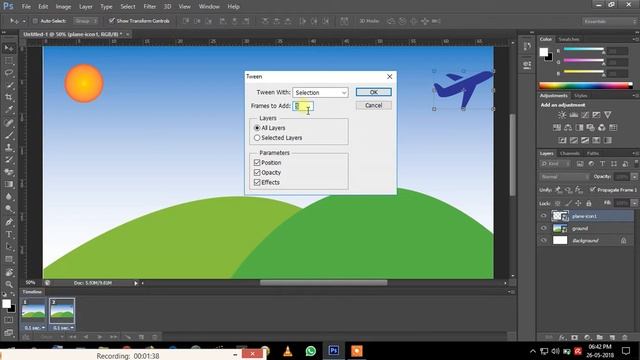Open the File menu
The image size is (640, 360).
coord(26,7)
